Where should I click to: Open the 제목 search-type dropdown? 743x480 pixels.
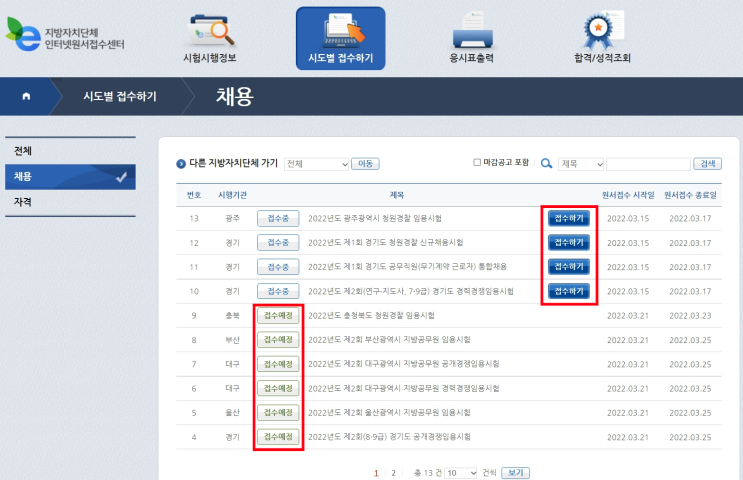(581, 164)
